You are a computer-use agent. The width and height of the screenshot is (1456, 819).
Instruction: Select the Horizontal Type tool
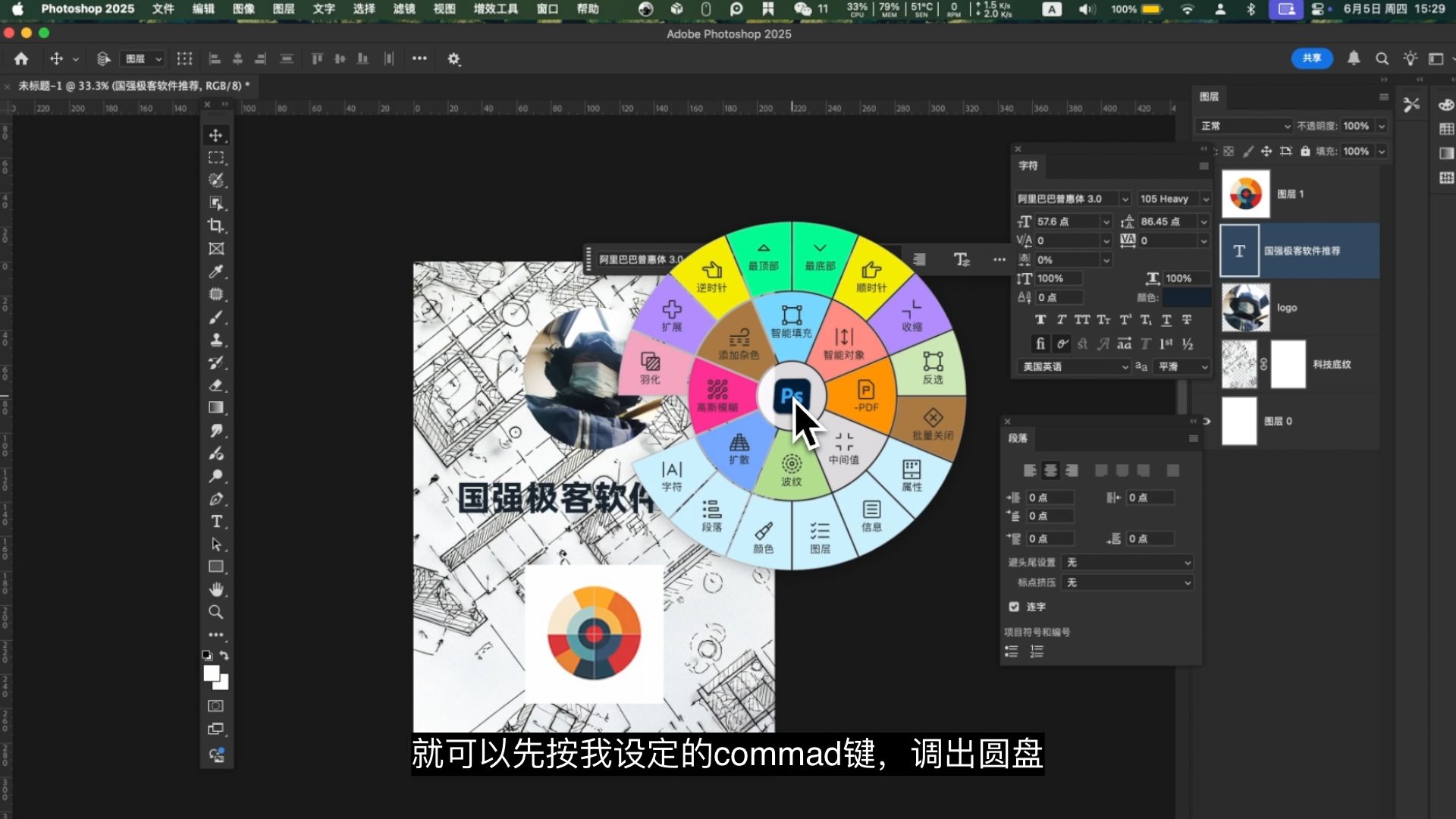click(x=216, y=522)
